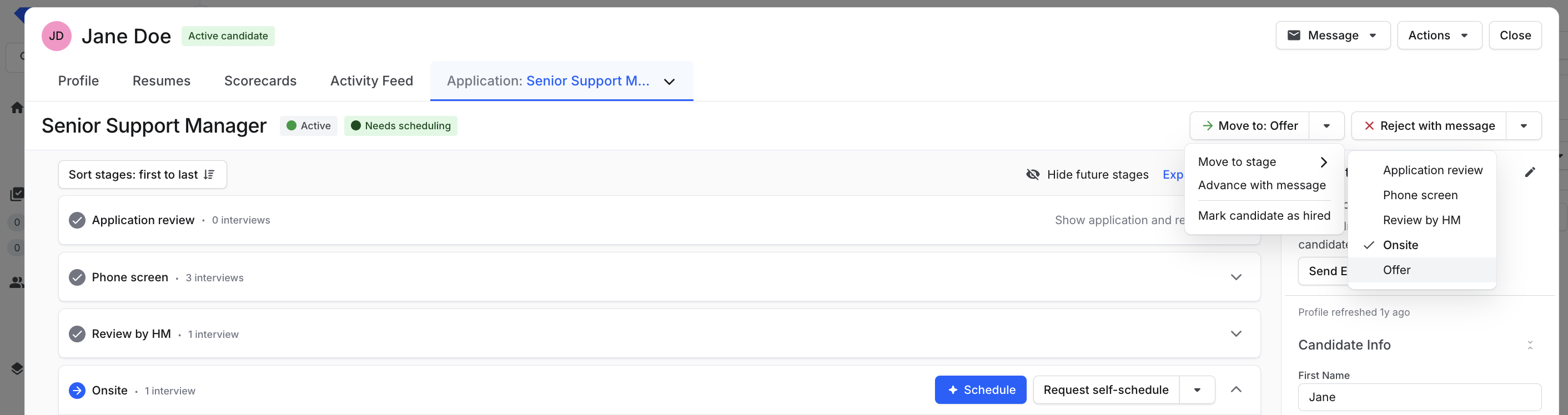1568x415 pixels.
Task: Collapse the Candidate Info section
Action: [x=1530, y=345]
